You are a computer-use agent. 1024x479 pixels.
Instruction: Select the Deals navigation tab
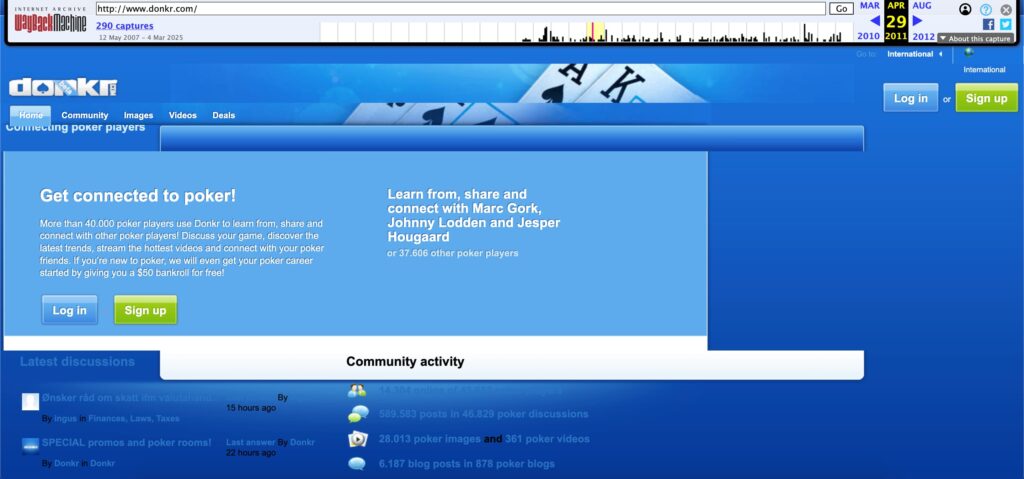pos(224,115)
